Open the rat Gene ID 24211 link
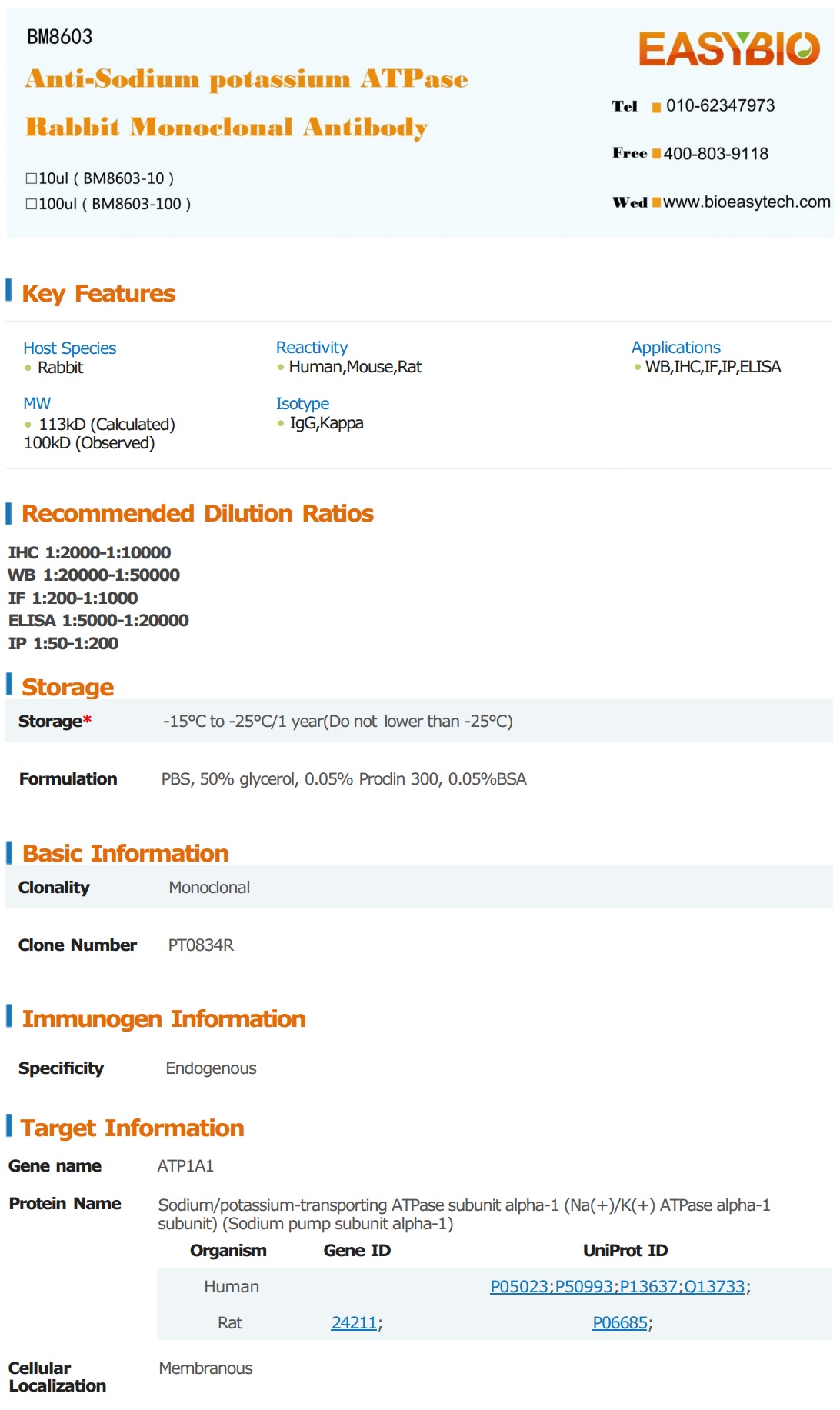The image size is (840, 1410). pos(354,1323)
